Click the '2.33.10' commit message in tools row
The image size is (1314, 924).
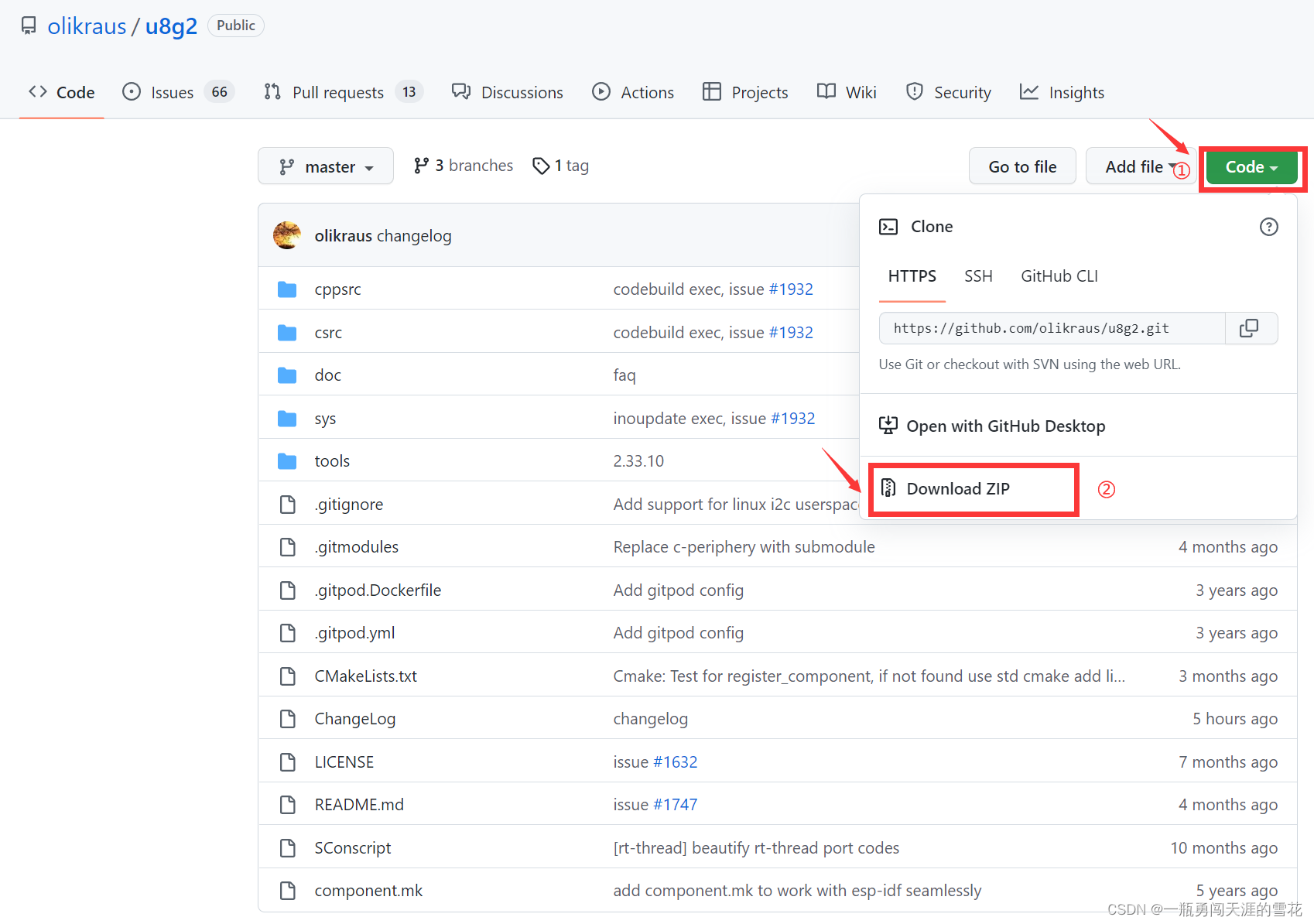[638, 461]
